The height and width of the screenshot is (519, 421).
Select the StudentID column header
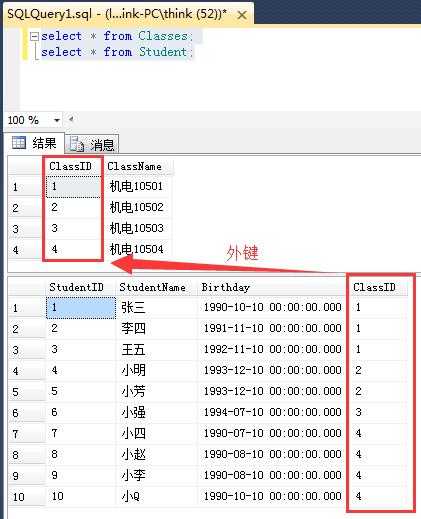click(80, 287)
